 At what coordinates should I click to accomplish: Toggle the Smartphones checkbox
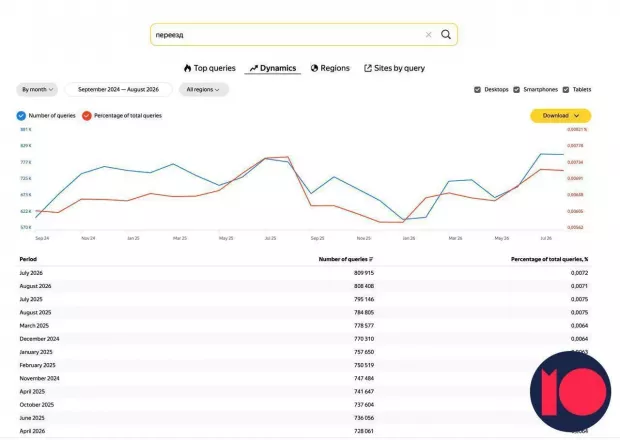pos(516,90)
